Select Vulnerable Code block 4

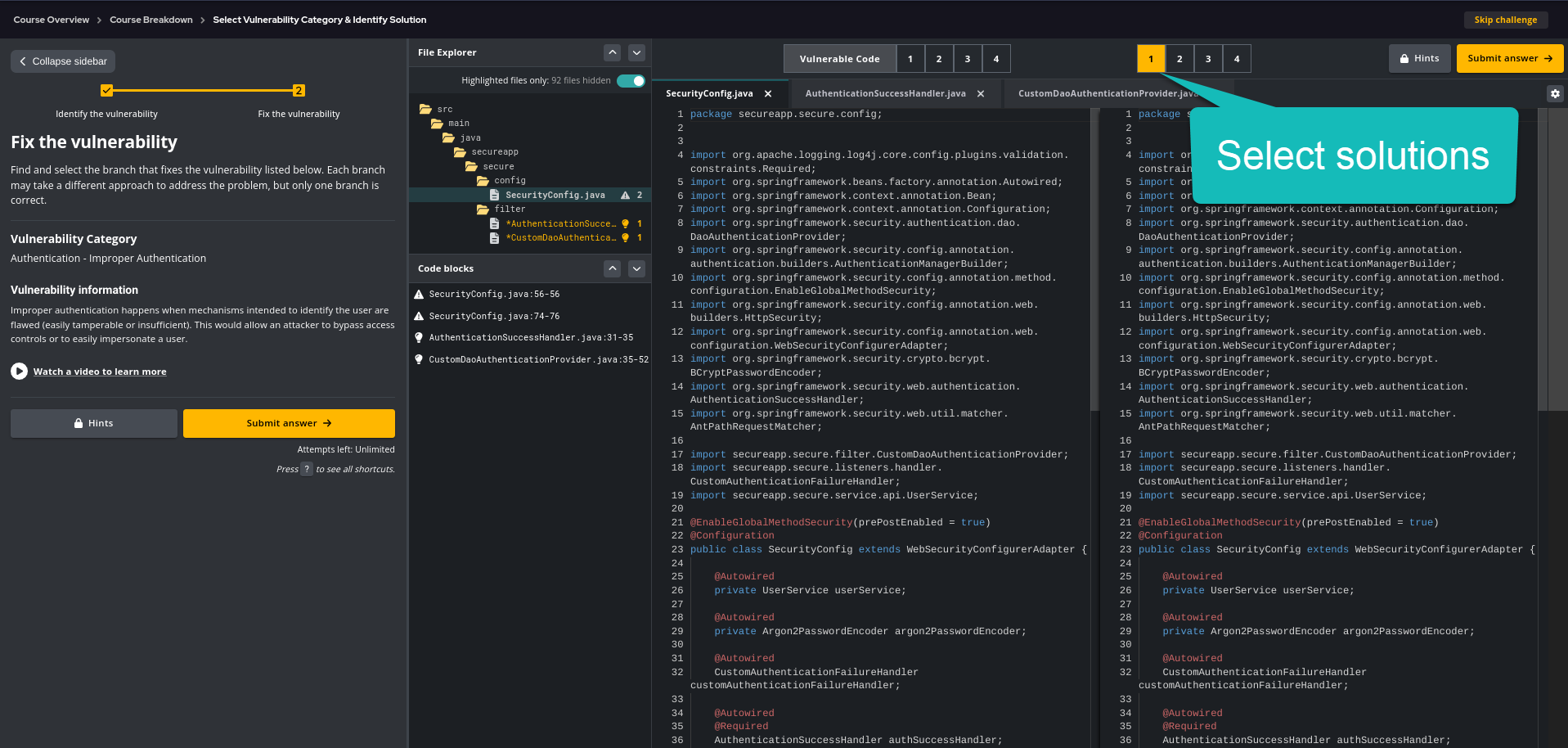click(x=995, y=59)
